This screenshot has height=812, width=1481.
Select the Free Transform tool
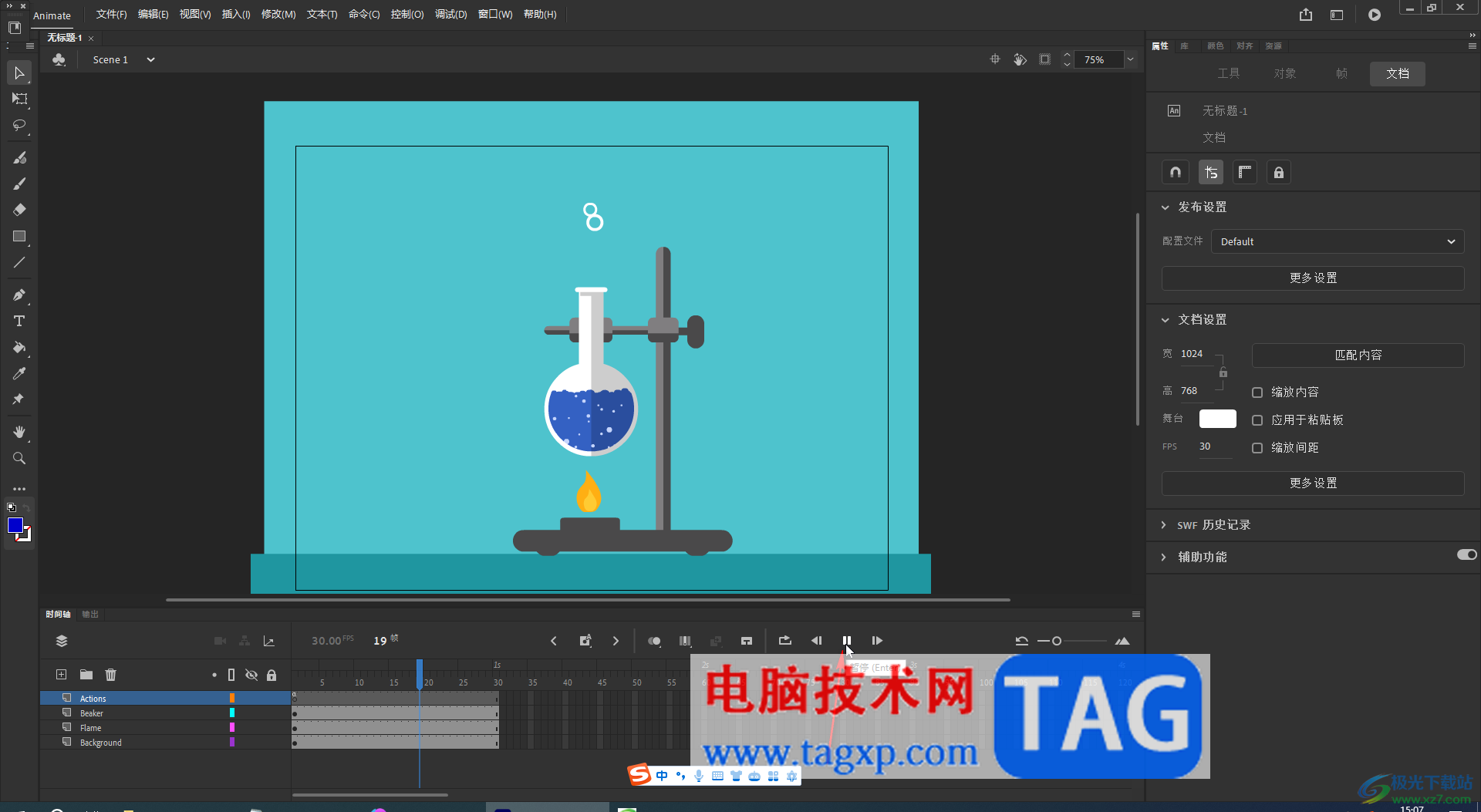(x=19, y=99)
